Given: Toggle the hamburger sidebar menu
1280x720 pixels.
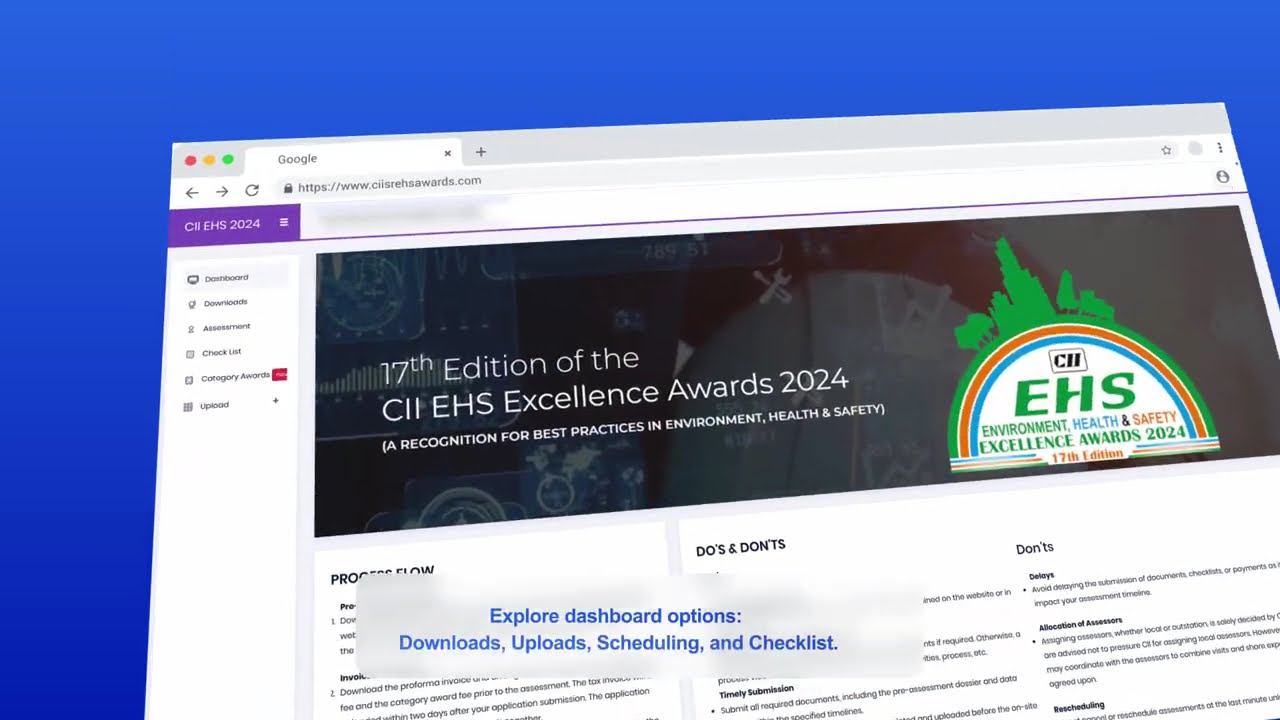Looking at the screenshot, I should [284, 222].
